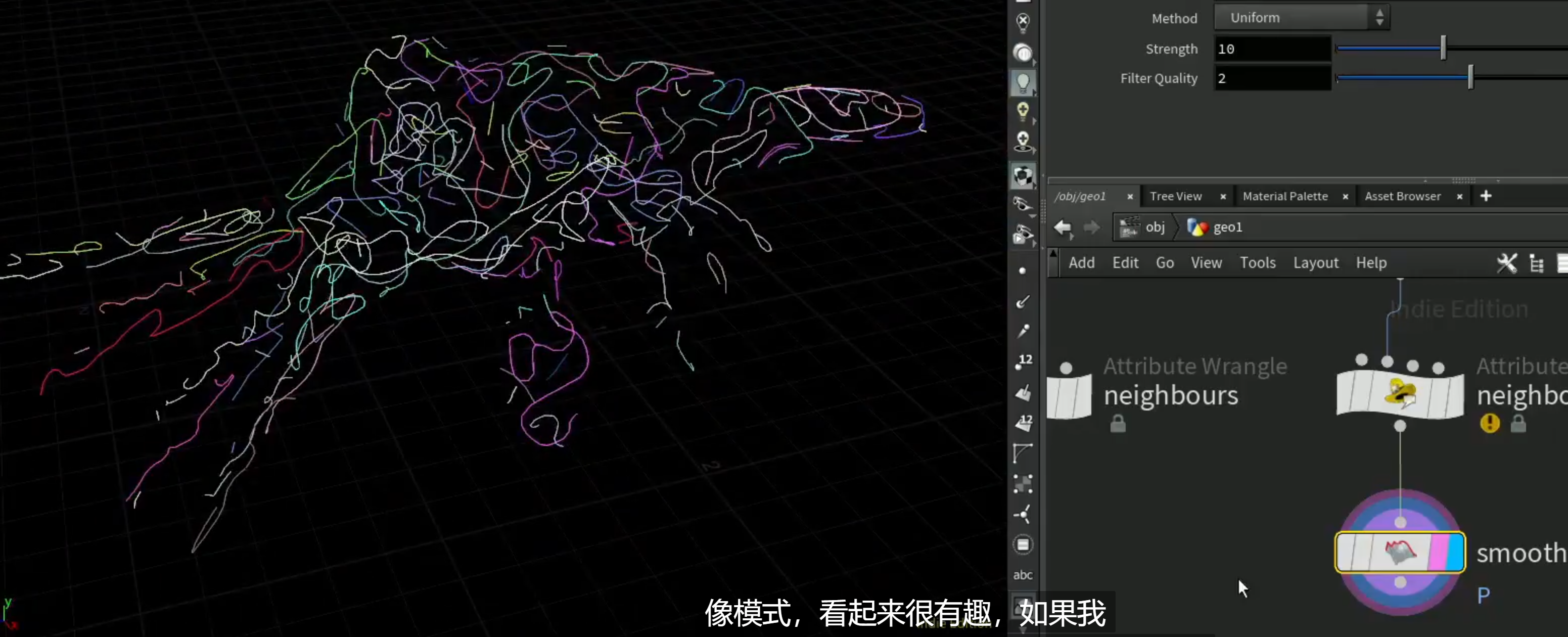This screenshot has height=637, width=1568.
Task: Select the smooth node icon
Action: point(1400,552)
